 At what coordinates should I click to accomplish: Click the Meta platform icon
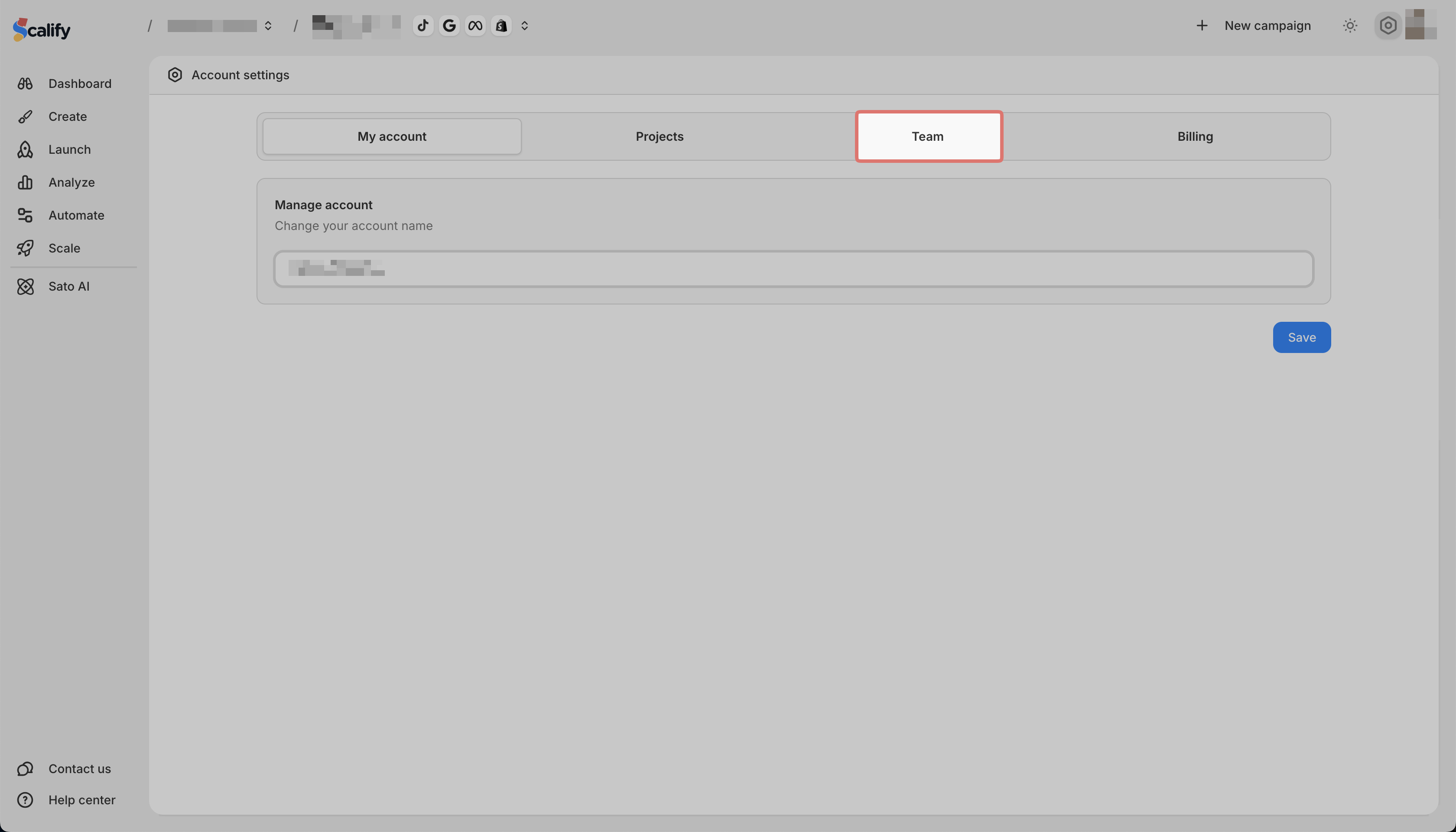tap(475, 26)
